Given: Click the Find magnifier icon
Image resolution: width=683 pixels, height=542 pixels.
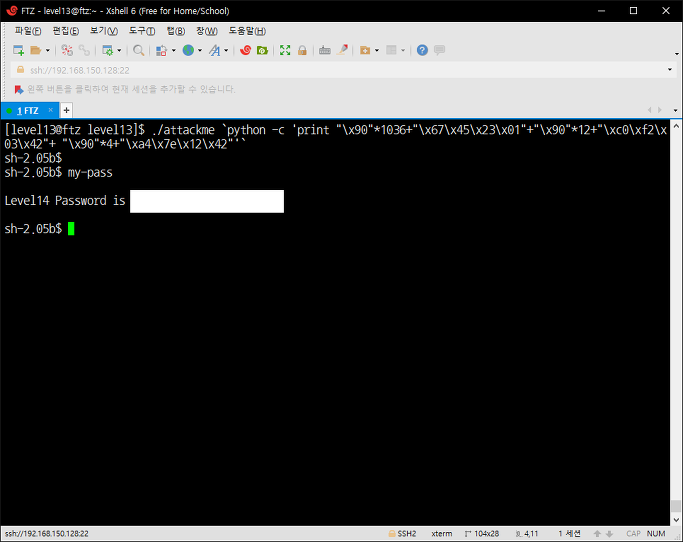Looking at the screenshot, I should (x=139, y=51).
